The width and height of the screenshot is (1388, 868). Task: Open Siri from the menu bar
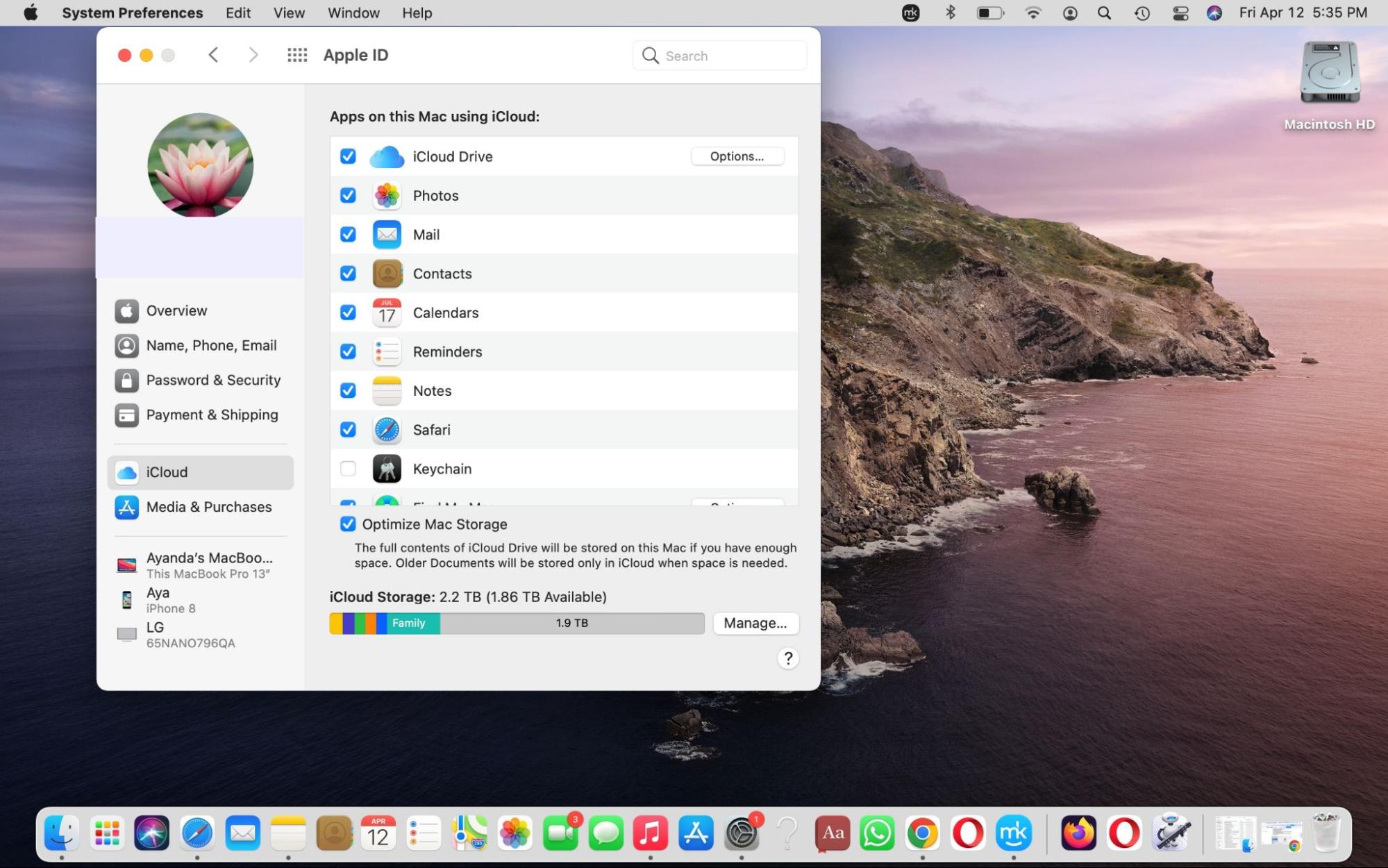coord(1214,12)
